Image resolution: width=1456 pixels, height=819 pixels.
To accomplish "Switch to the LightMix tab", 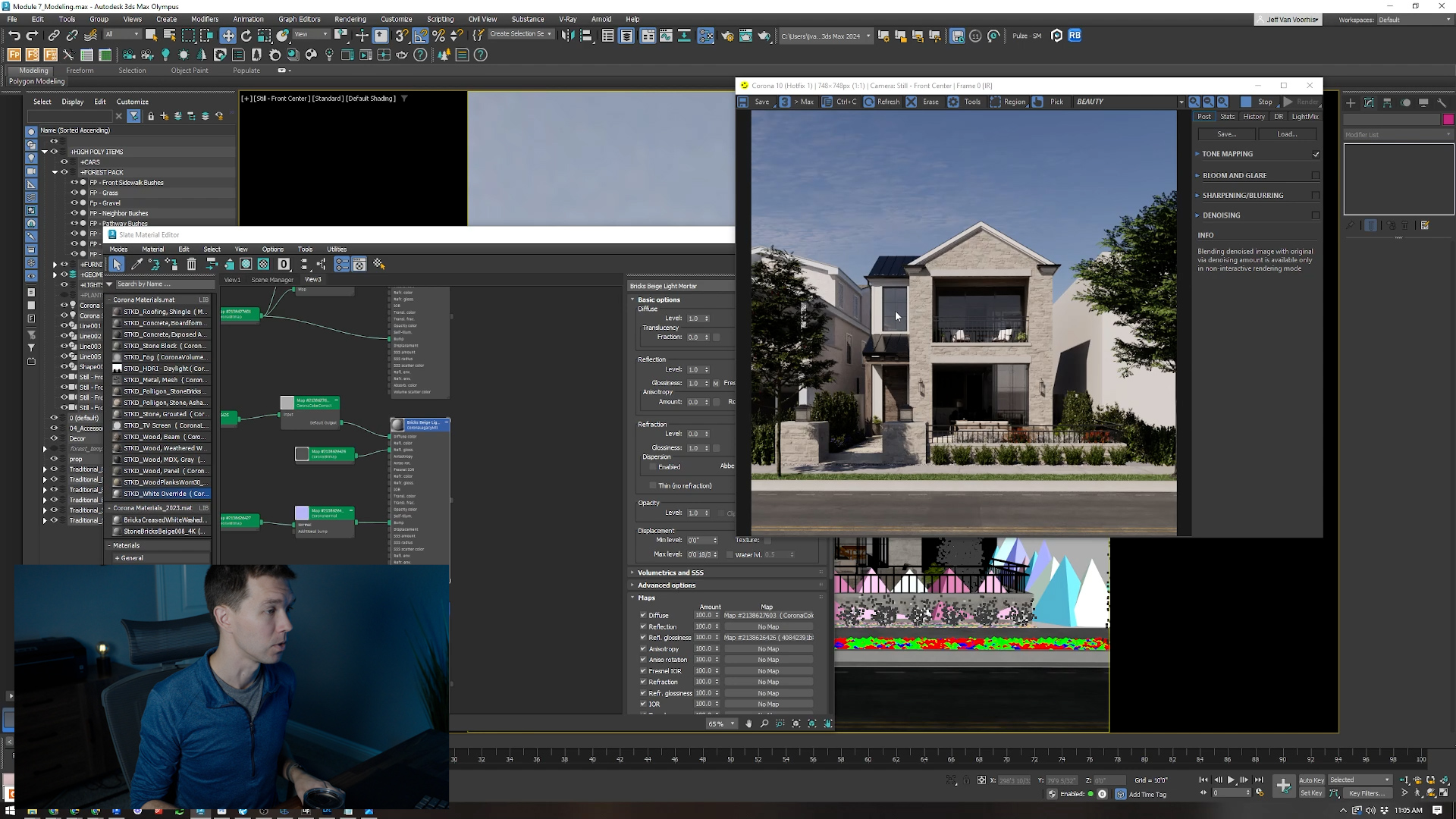I will [1304, 117].
